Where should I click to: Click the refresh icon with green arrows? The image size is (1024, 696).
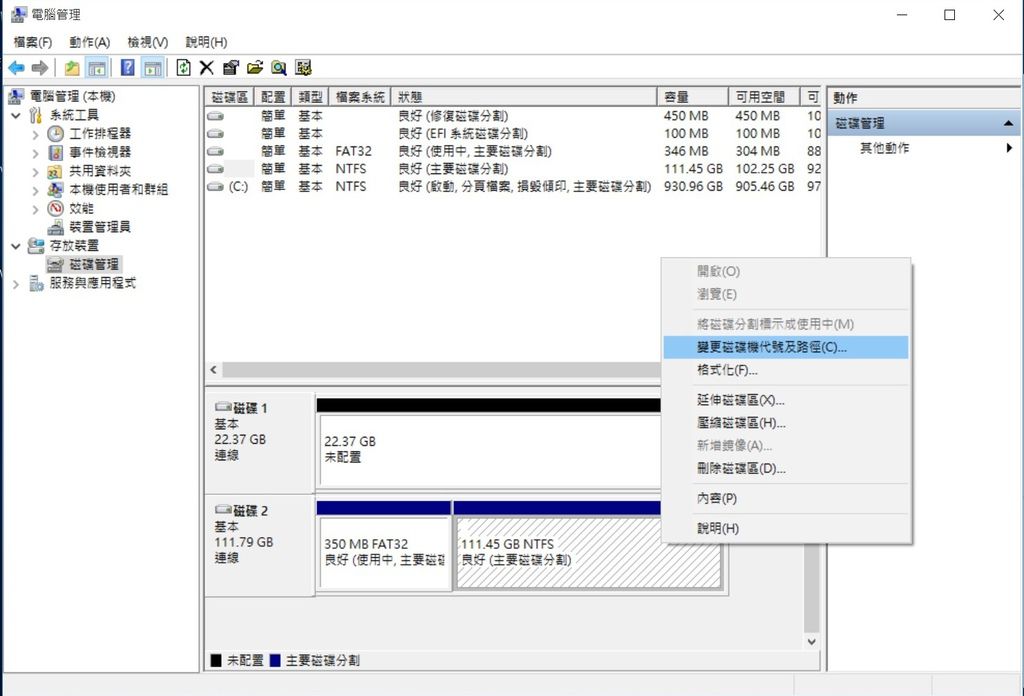(x=184, y=67)
